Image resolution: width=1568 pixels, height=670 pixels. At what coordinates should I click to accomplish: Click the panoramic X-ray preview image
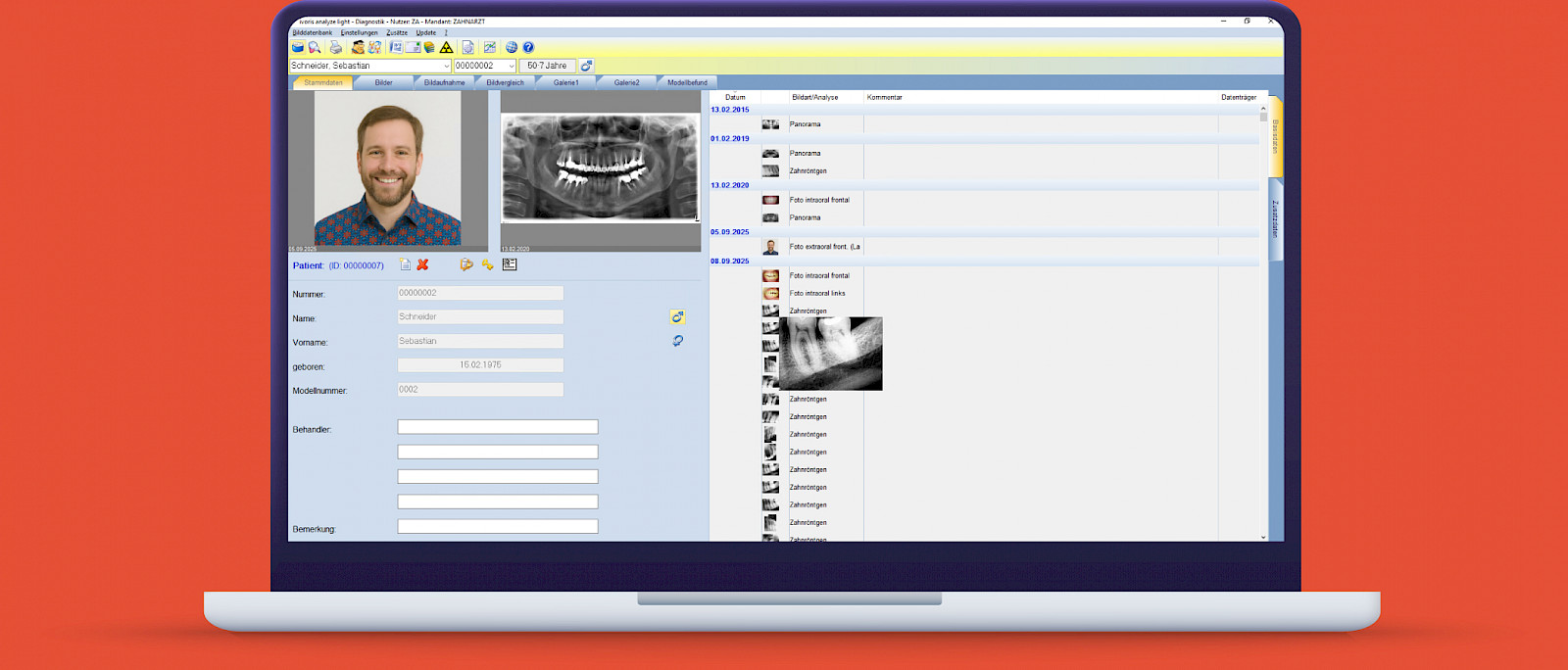coord(600,167)
